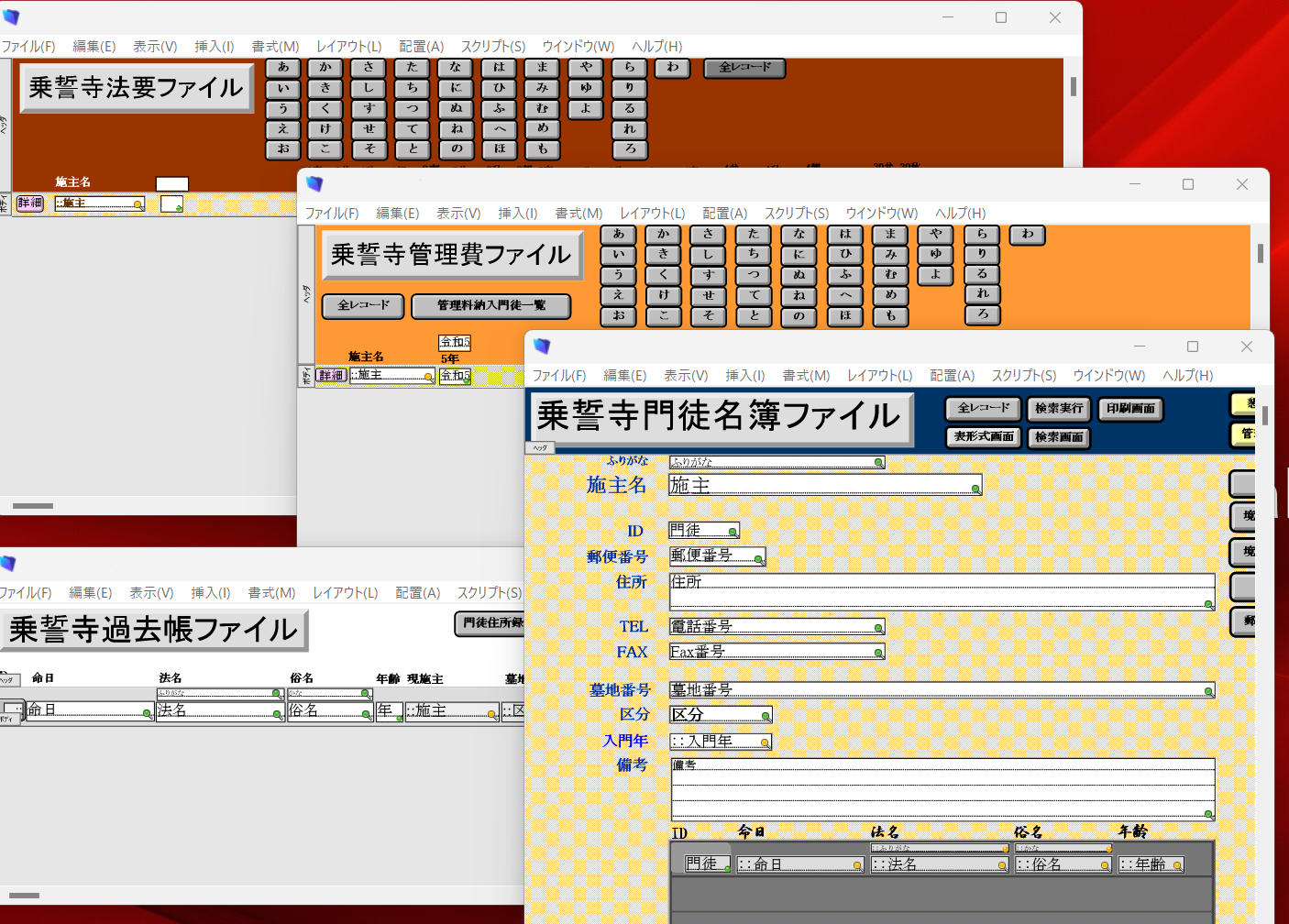1289x924 pixels.
Task: Click app icon in 門徒名簿 window title bar
Action: [542, 346]
